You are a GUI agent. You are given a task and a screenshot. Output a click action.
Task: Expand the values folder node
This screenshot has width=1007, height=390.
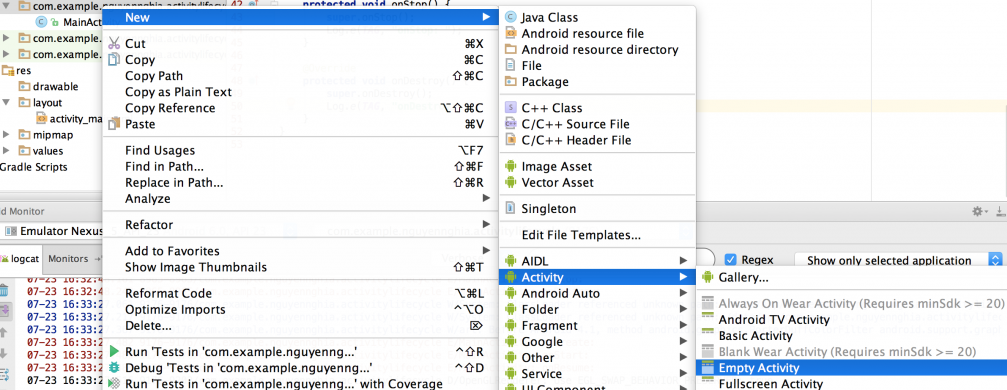6,151
